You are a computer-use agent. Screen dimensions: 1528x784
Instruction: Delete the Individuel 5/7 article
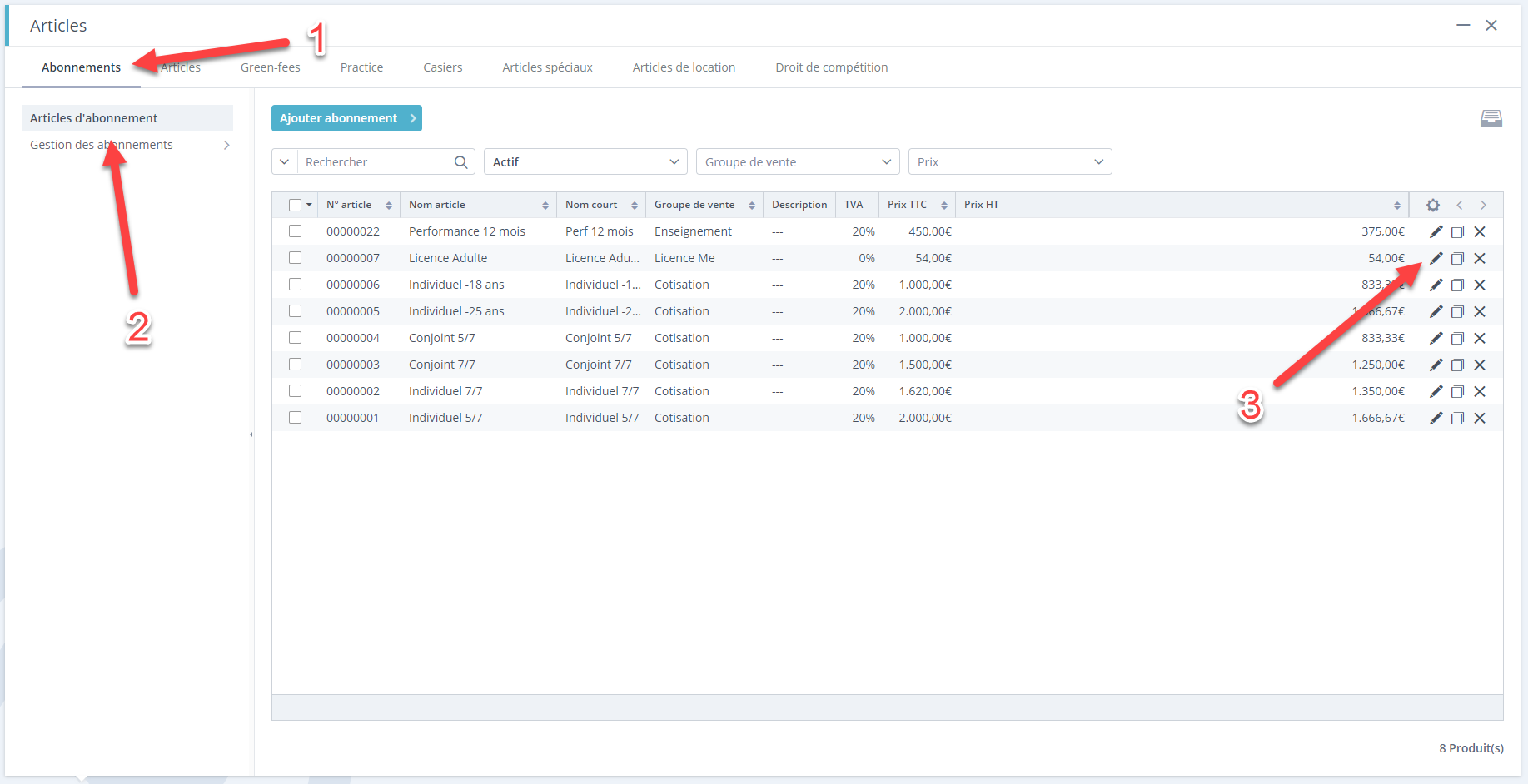(x=1480, y=418)
